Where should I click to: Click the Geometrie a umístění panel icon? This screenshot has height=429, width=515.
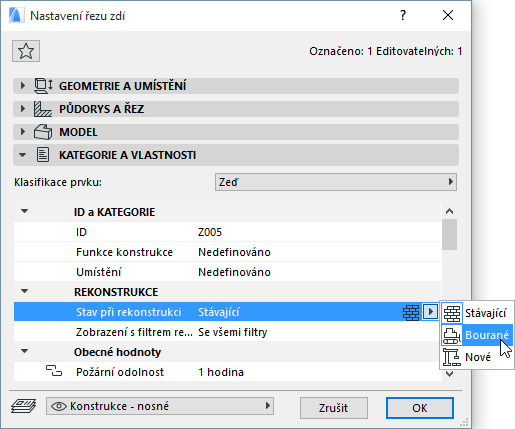click(x=43, y=86)
